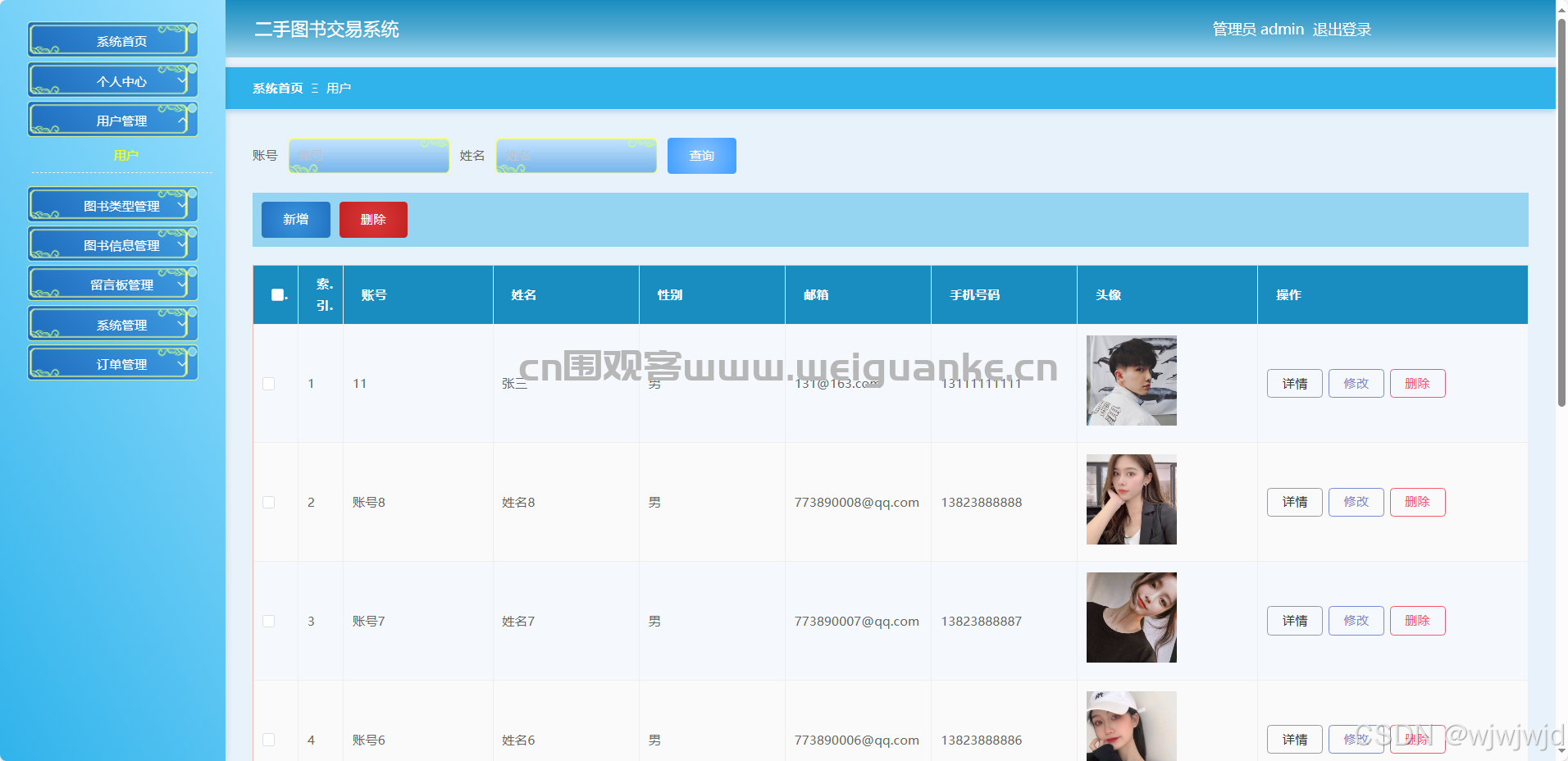Expand the 订单管理 menu

pos(113,363)
